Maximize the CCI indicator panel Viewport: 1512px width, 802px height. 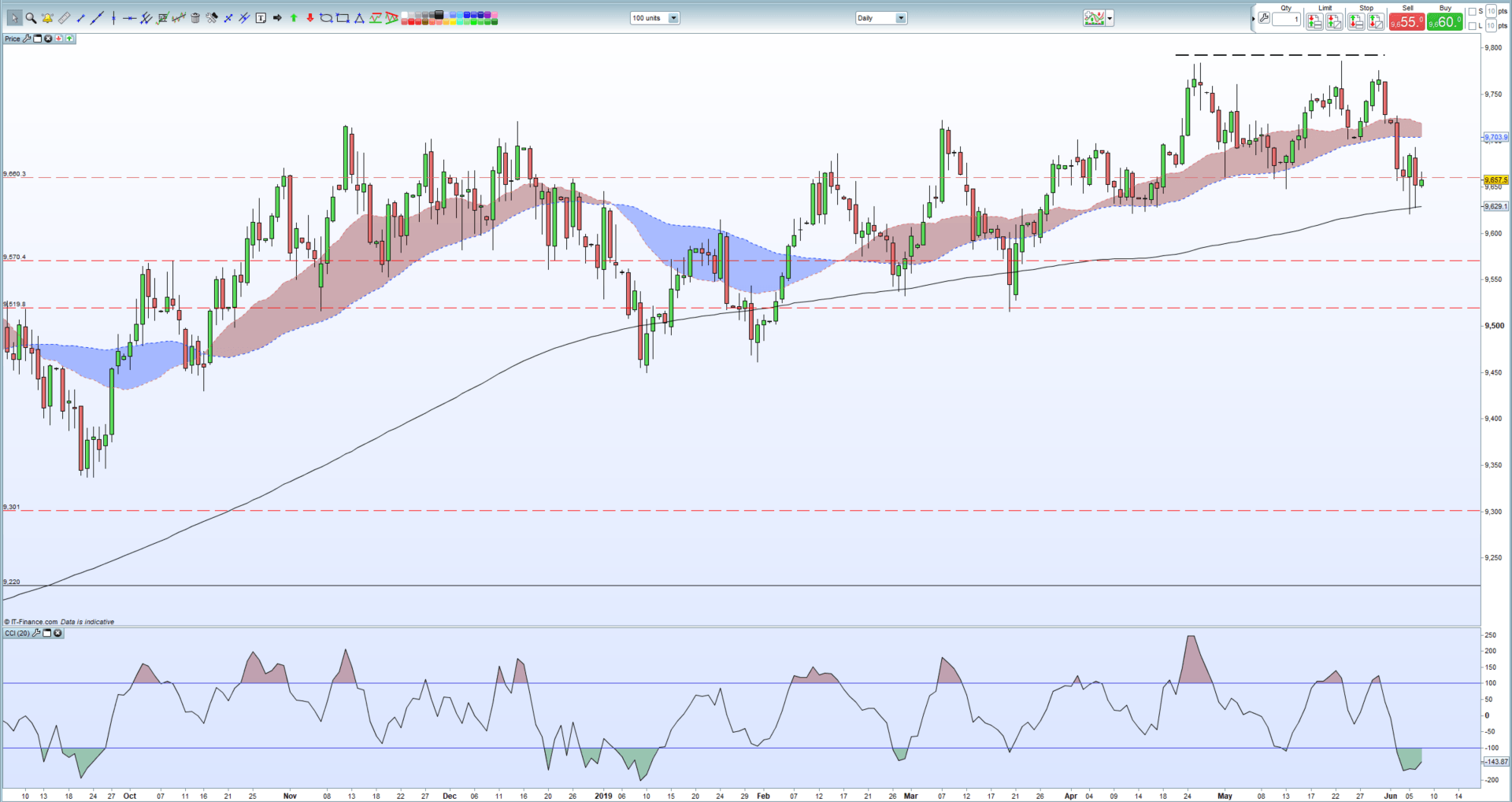coord(46,633)
